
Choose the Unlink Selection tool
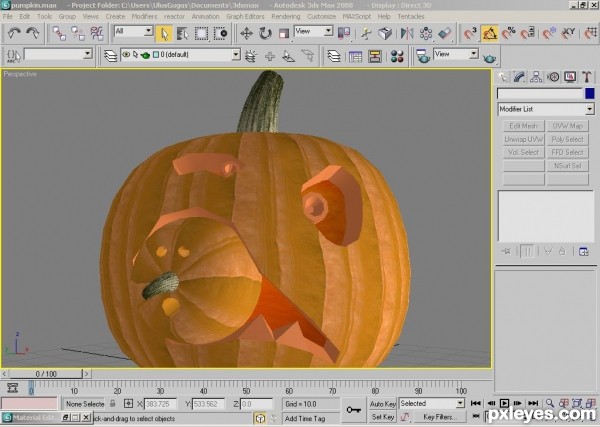pyautogui.click(x=78, y=33)
